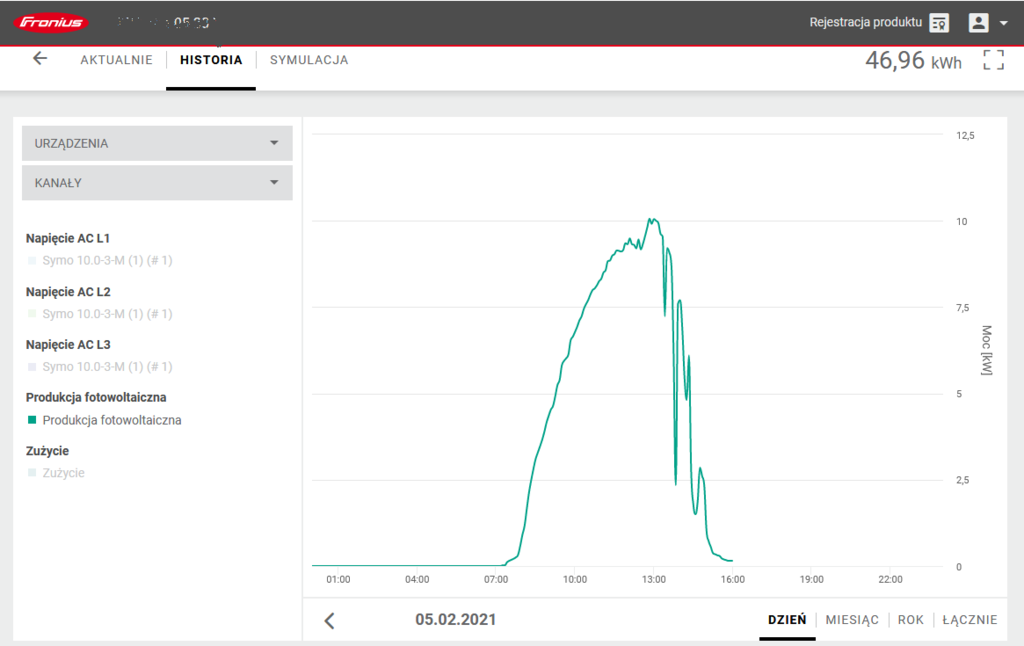This screenshot has height=646, width=1024.
Task: Expand the URZĄDZENIA dropdown
Action: 157,143
